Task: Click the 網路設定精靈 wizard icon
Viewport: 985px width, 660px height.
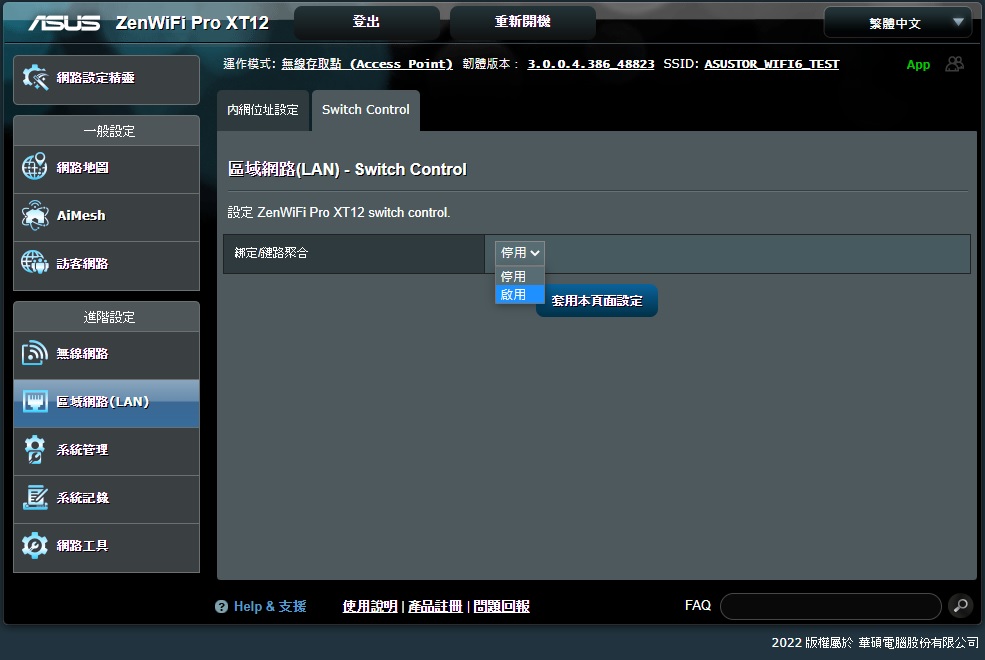Action: coord(35,78)
